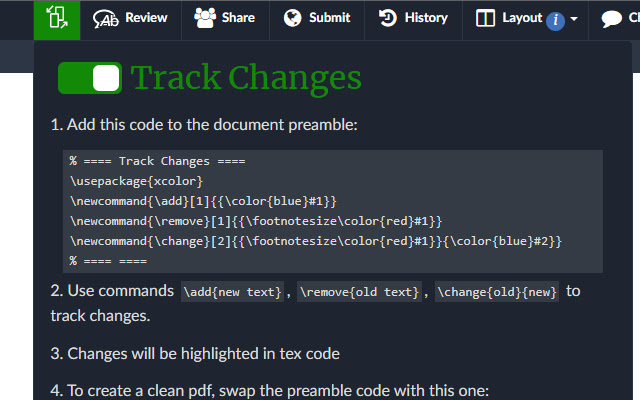The height and width of the screenshot is (400, 640).
Task: Click the \change{old}{new} inline code
Action: tap(497, 292)
